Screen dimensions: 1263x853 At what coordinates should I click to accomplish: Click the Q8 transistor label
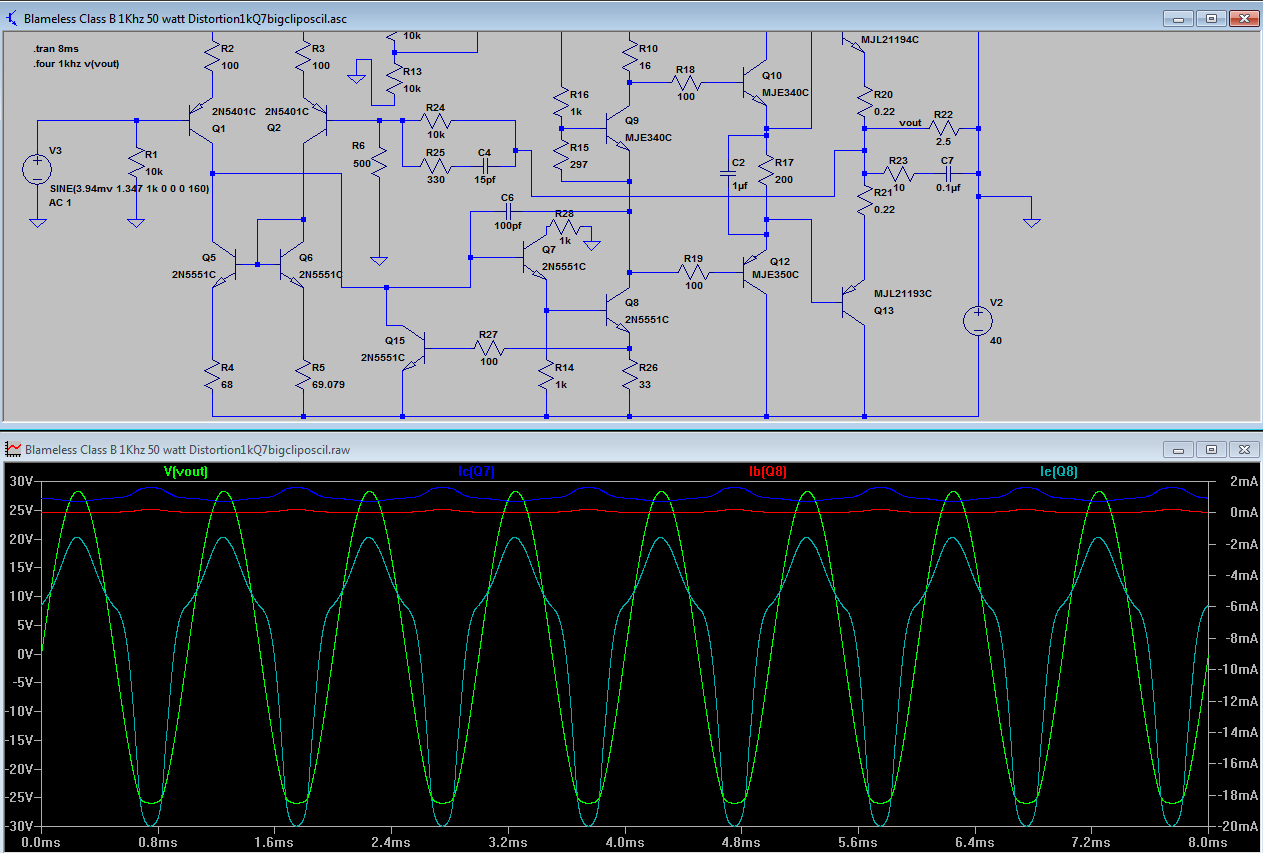pos(631,302)
